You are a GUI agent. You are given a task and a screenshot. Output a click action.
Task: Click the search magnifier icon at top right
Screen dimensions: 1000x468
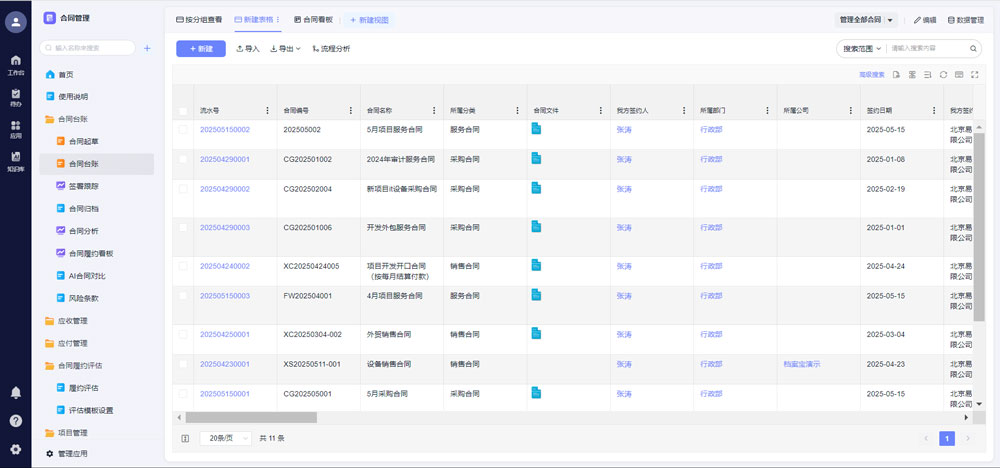click(x=973, y=48)
